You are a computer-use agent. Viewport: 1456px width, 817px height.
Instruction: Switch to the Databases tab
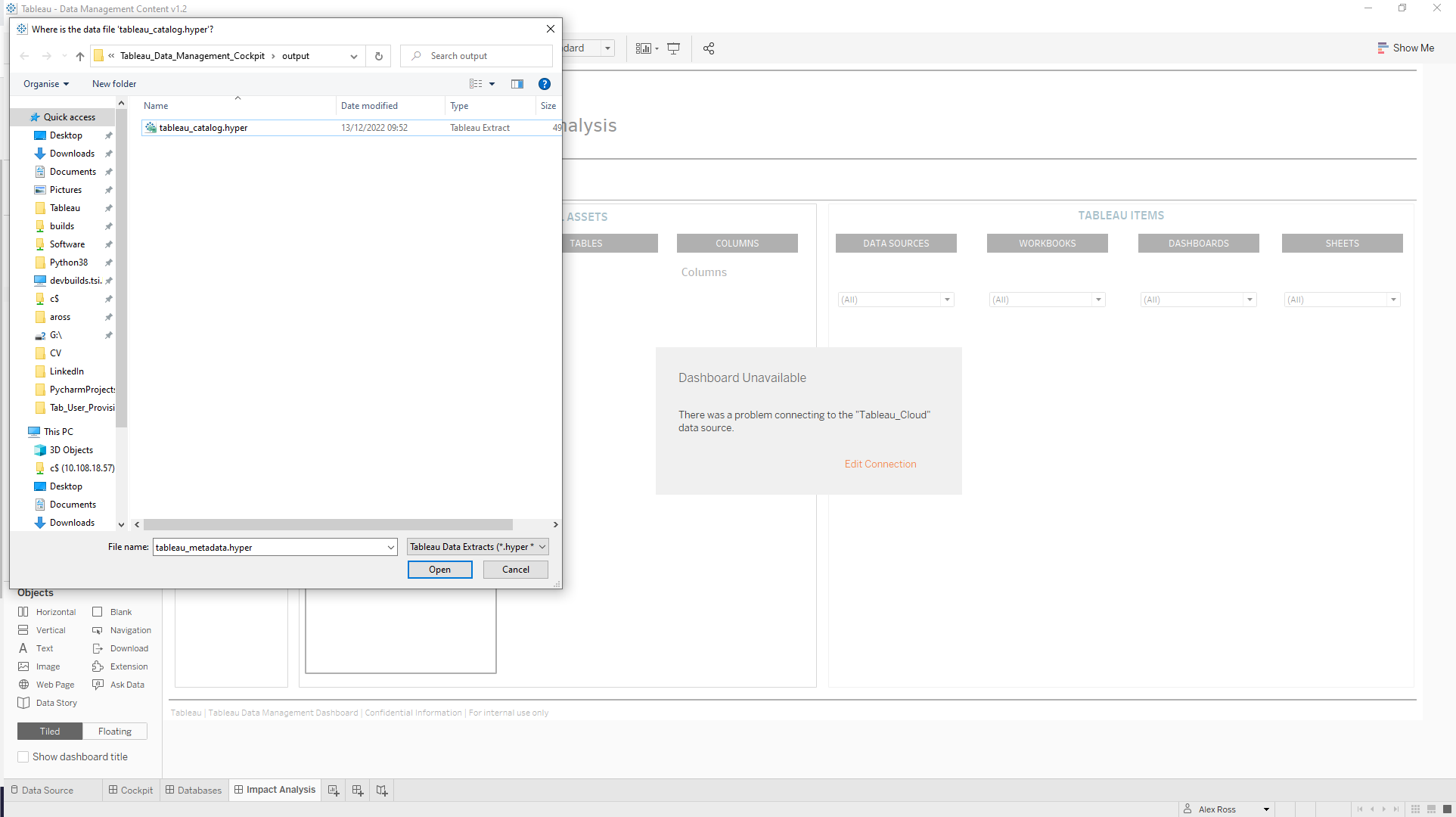click(x=194, y=790)
